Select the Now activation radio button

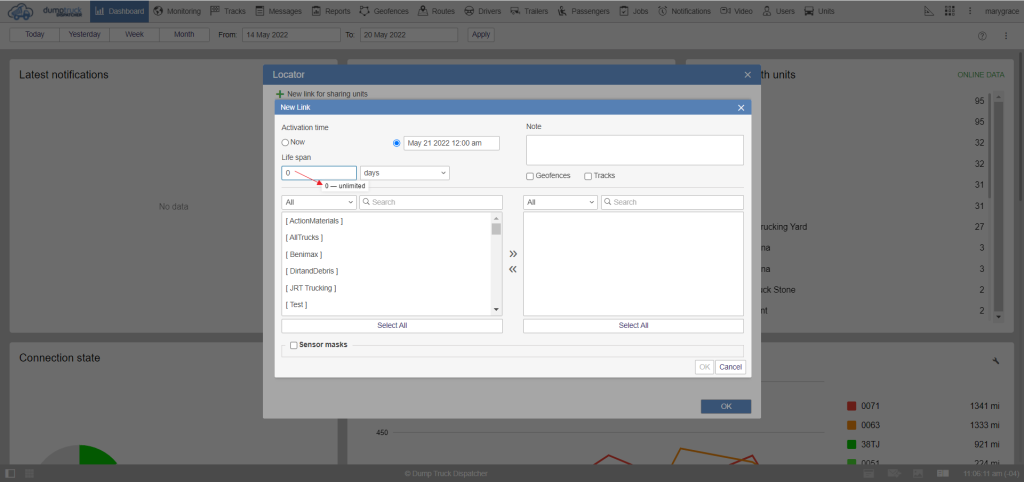(x=285, y=143)
